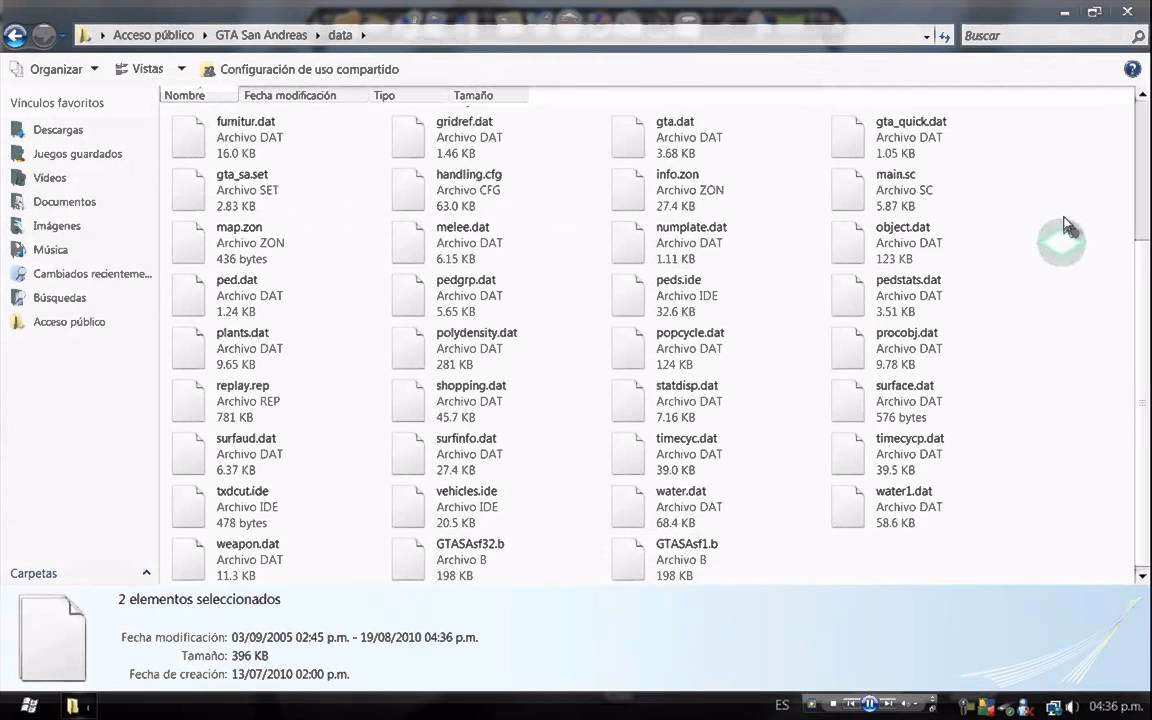Click scrollbar up arrow in file list
The height and width of the screenshot is (720, 1152).
click(1142, 94)
